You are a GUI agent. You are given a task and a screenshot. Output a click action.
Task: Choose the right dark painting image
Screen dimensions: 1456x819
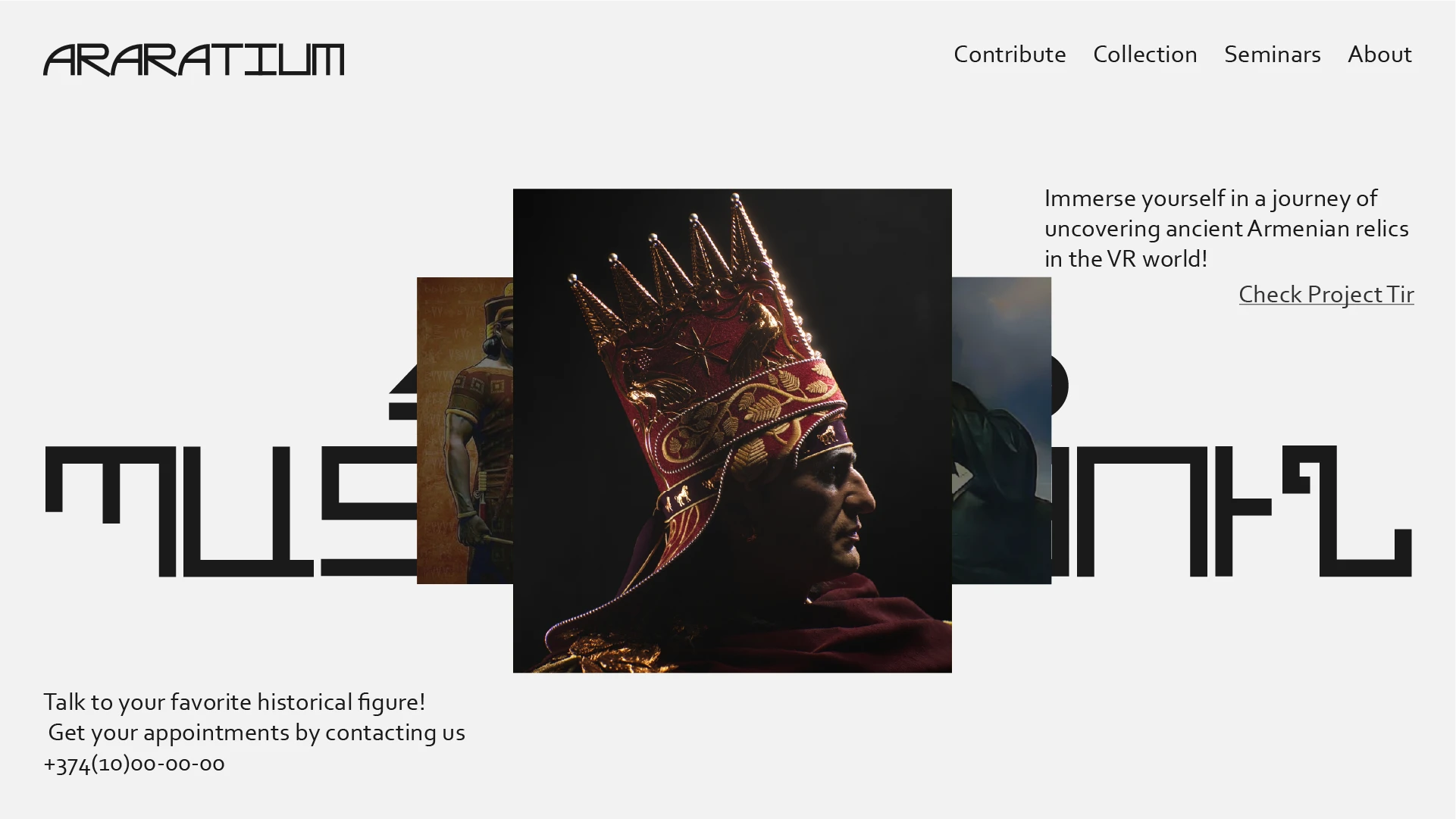pyautogui.click(x=1001, y=430)
